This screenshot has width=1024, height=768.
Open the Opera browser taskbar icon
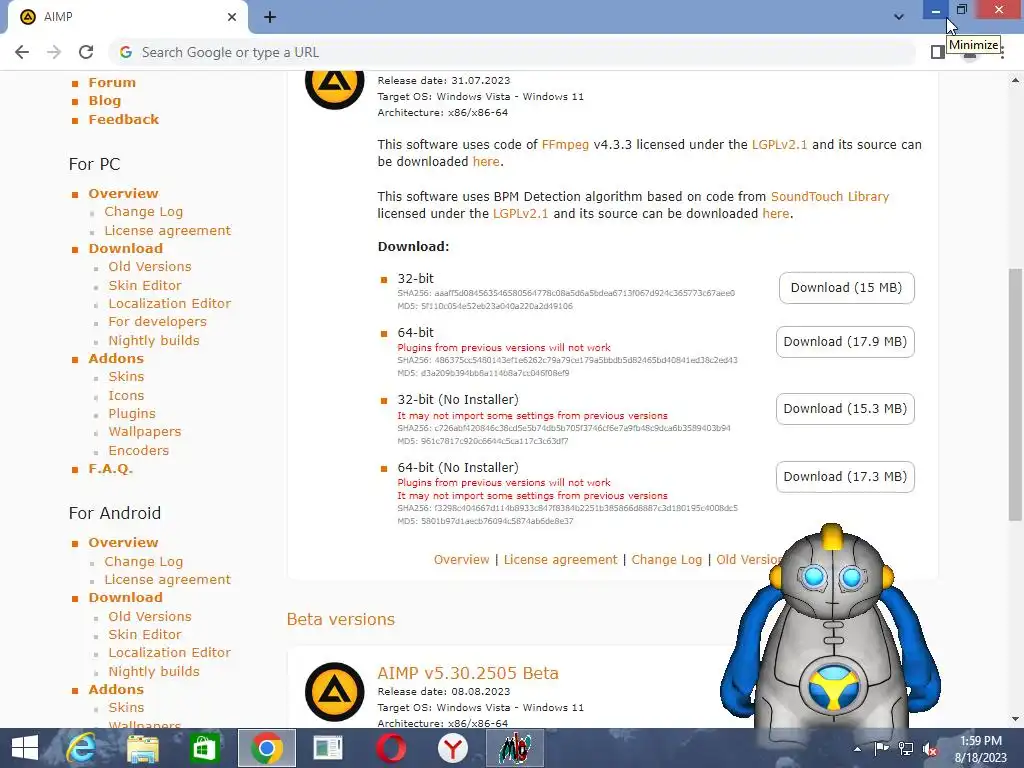coord(391,748)
